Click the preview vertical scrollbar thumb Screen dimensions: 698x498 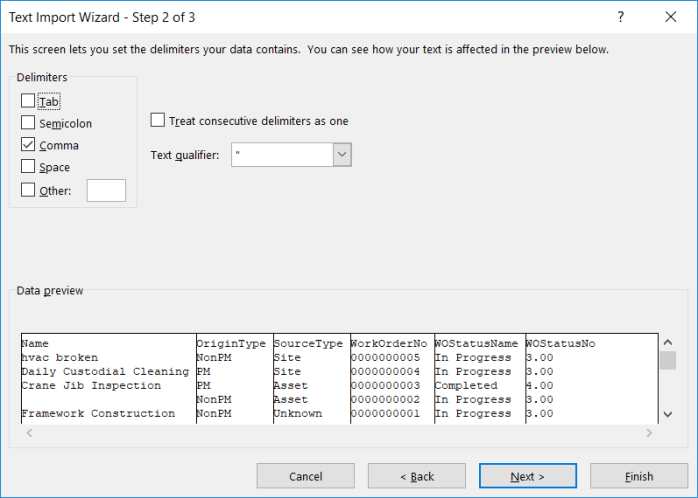click(667, 360)
